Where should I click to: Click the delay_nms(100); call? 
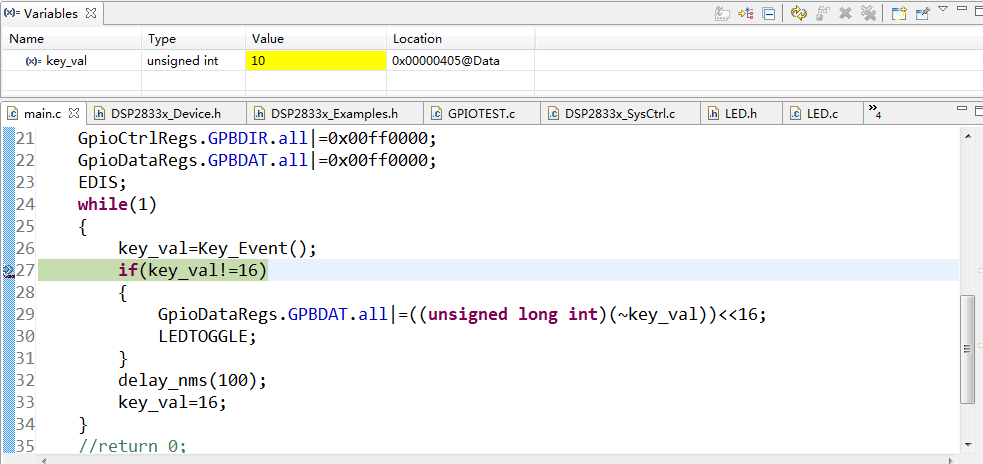tap(192, 380)
